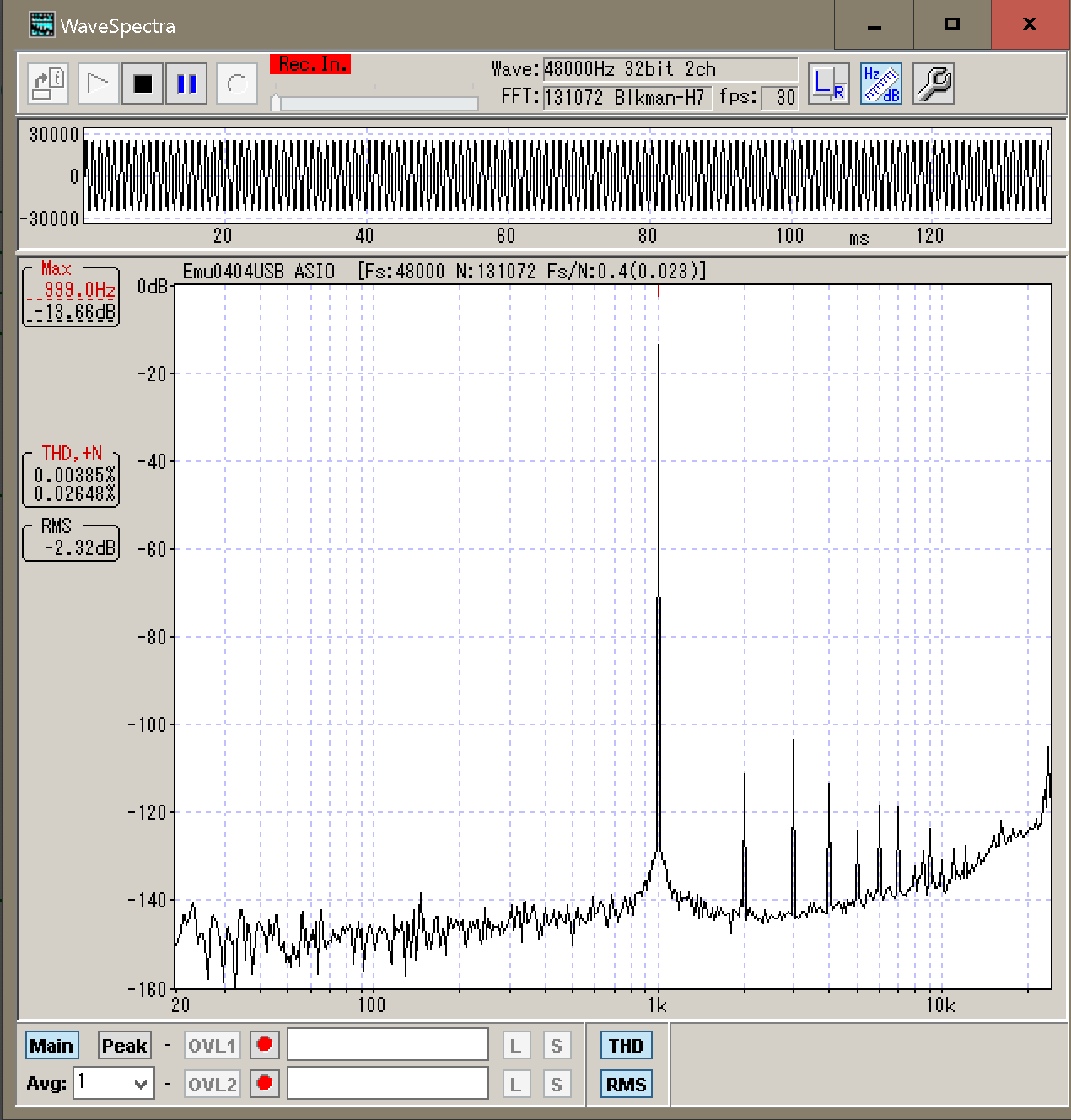Click the red Rec.In. indicator
Screen dimensions: 1071x1120
point(310,64)
